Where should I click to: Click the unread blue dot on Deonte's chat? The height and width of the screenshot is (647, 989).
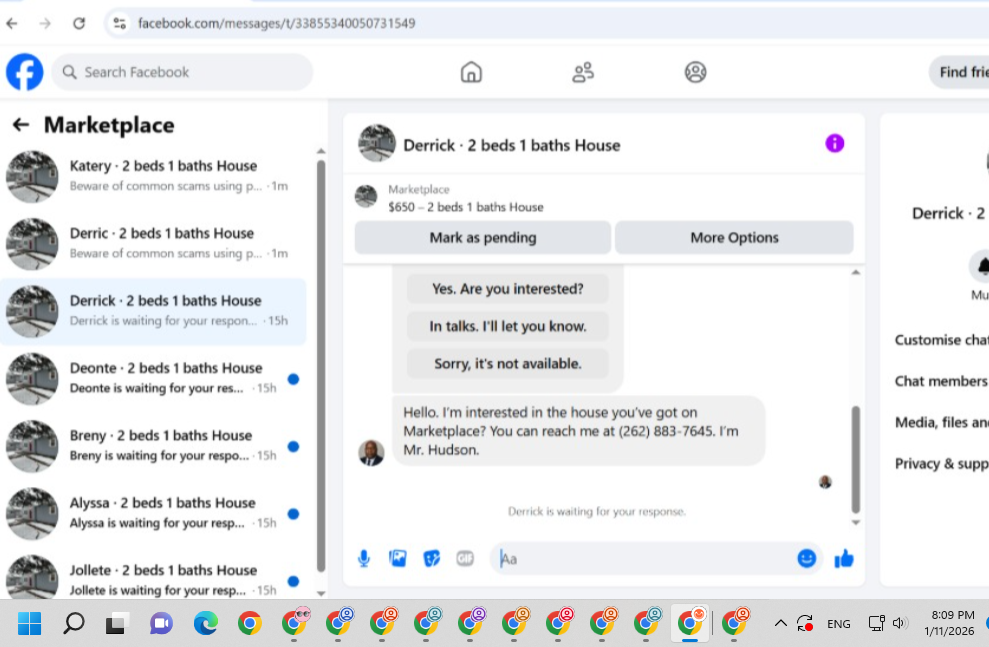click(x=293, y=379)
